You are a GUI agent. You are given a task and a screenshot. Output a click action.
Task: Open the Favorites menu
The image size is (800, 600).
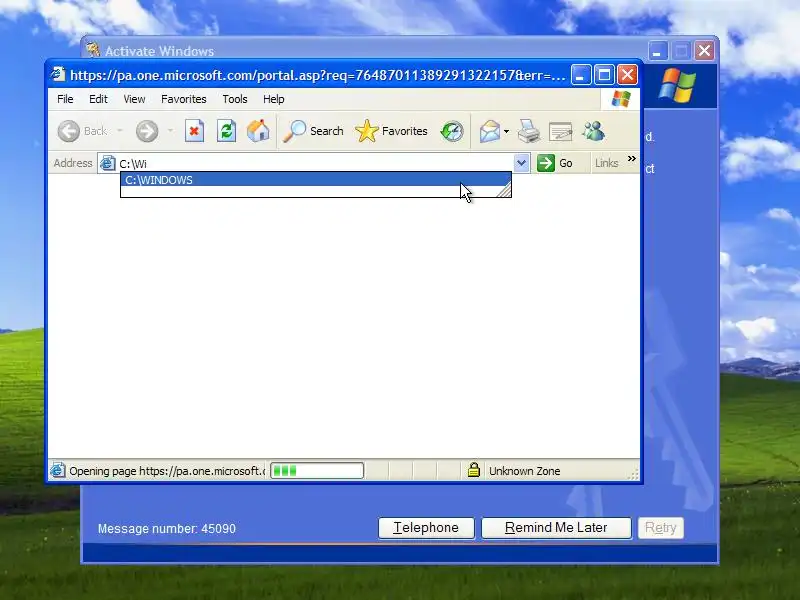pos(184,99)
